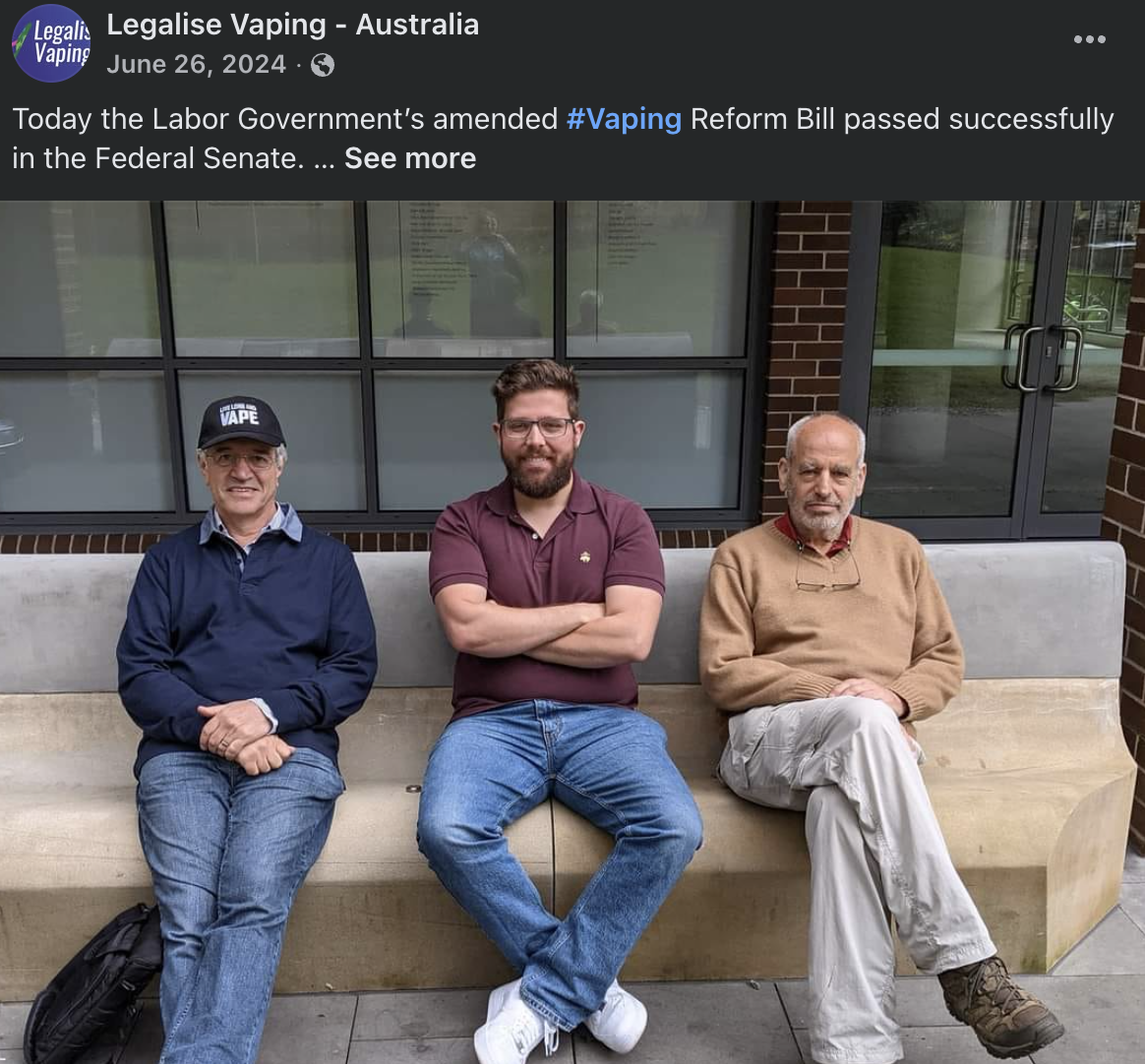Image resolution: width=1145 pixels, height=1064 pixels.
Task: Follow the #Vaping hashtag link
Action: pos(624,119)
